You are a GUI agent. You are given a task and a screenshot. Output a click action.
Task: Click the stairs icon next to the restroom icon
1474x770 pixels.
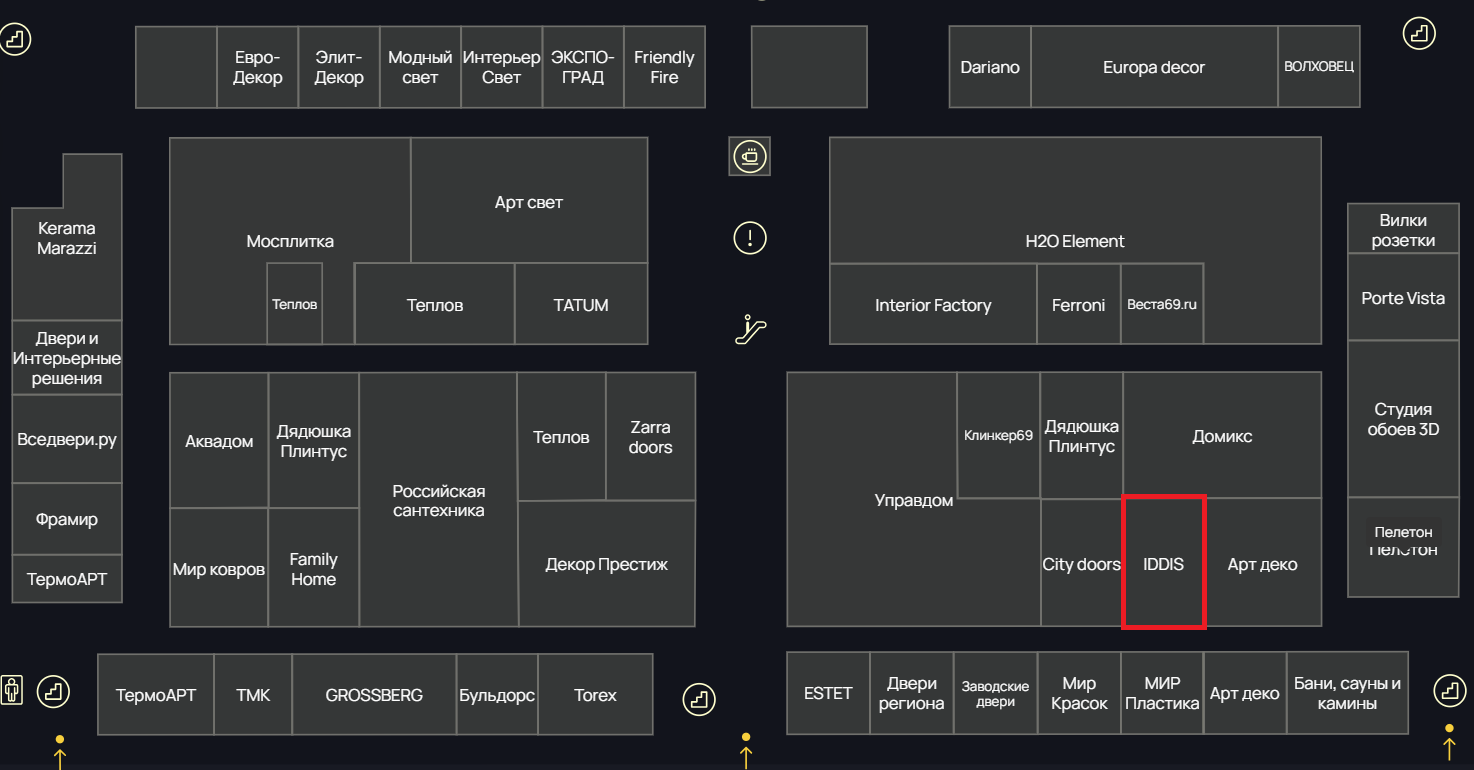tap(54, 691)
